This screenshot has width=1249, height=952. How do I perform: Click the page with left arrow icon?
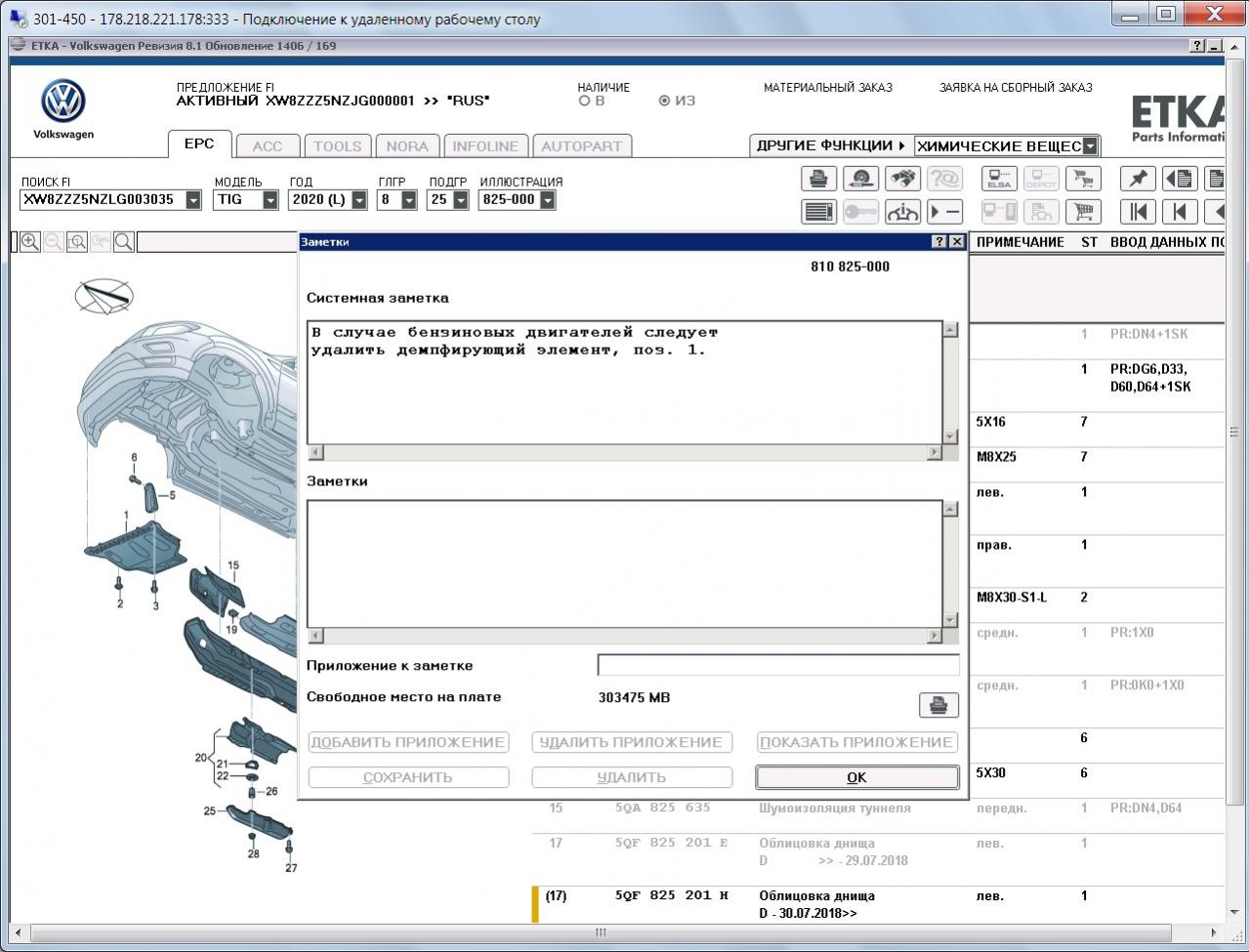[x=1180, y=179]
